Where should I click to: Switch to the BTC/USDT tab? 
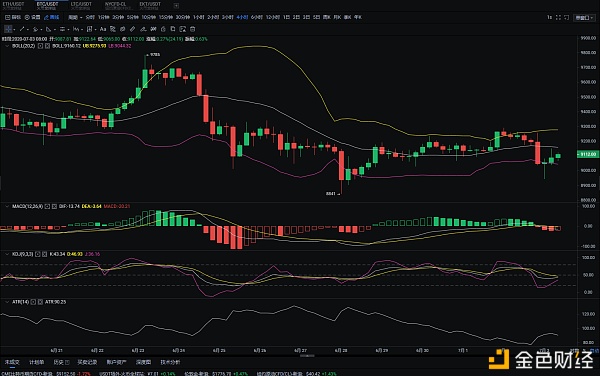[47, 5]
